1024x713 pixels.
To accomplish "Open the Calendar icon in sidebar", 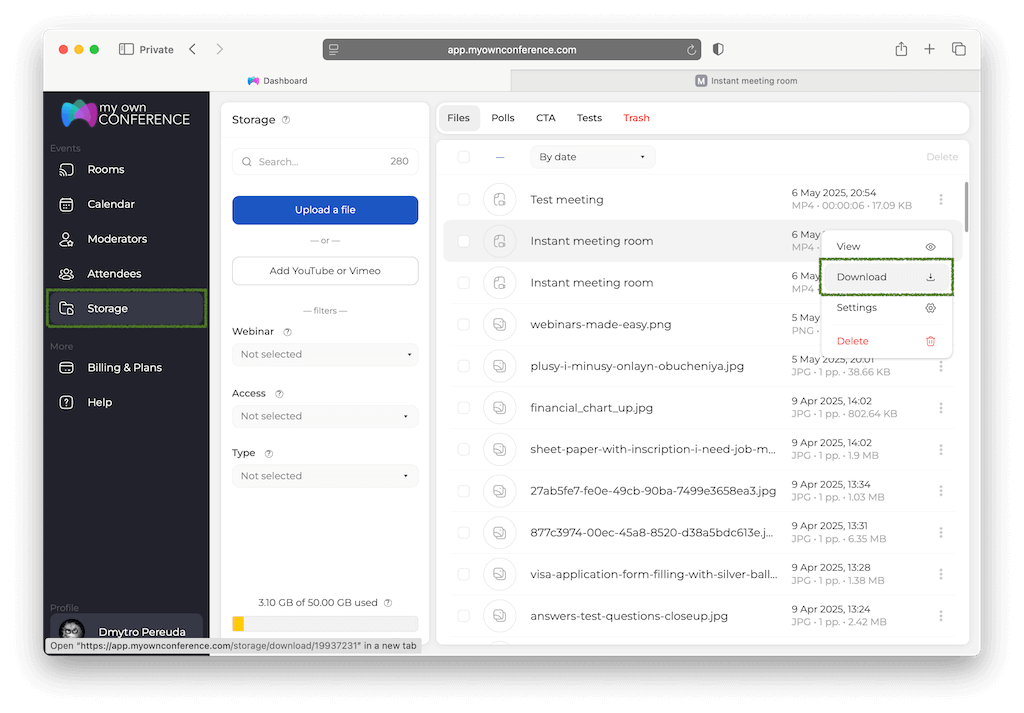I will [67, 204].
